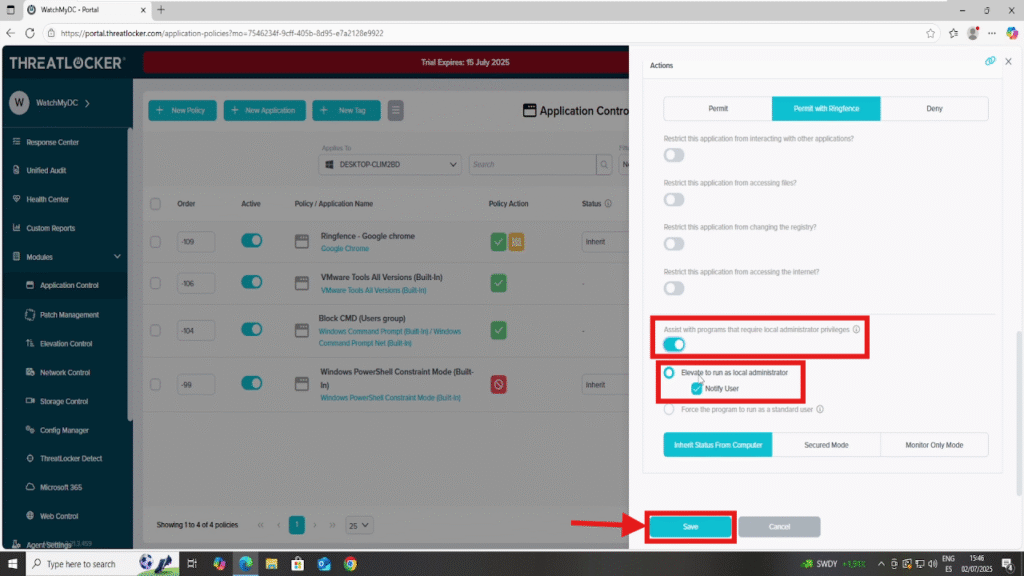This screenshot has height=576, width=1024.
Task: Open the 25 per page dropdown
Action: 359,525
